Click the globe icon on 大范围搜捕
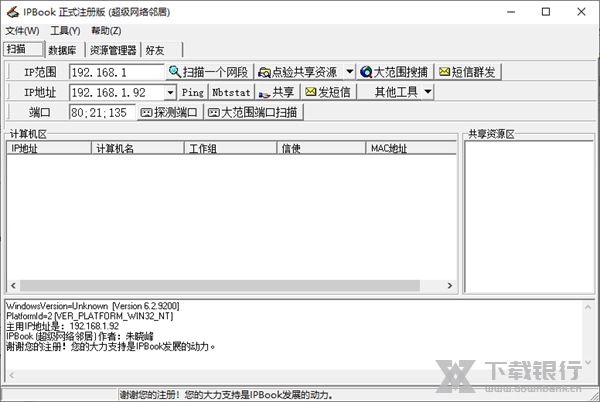Image resolution: width=600 pixels, height=402 pixels. click(366, 72)
